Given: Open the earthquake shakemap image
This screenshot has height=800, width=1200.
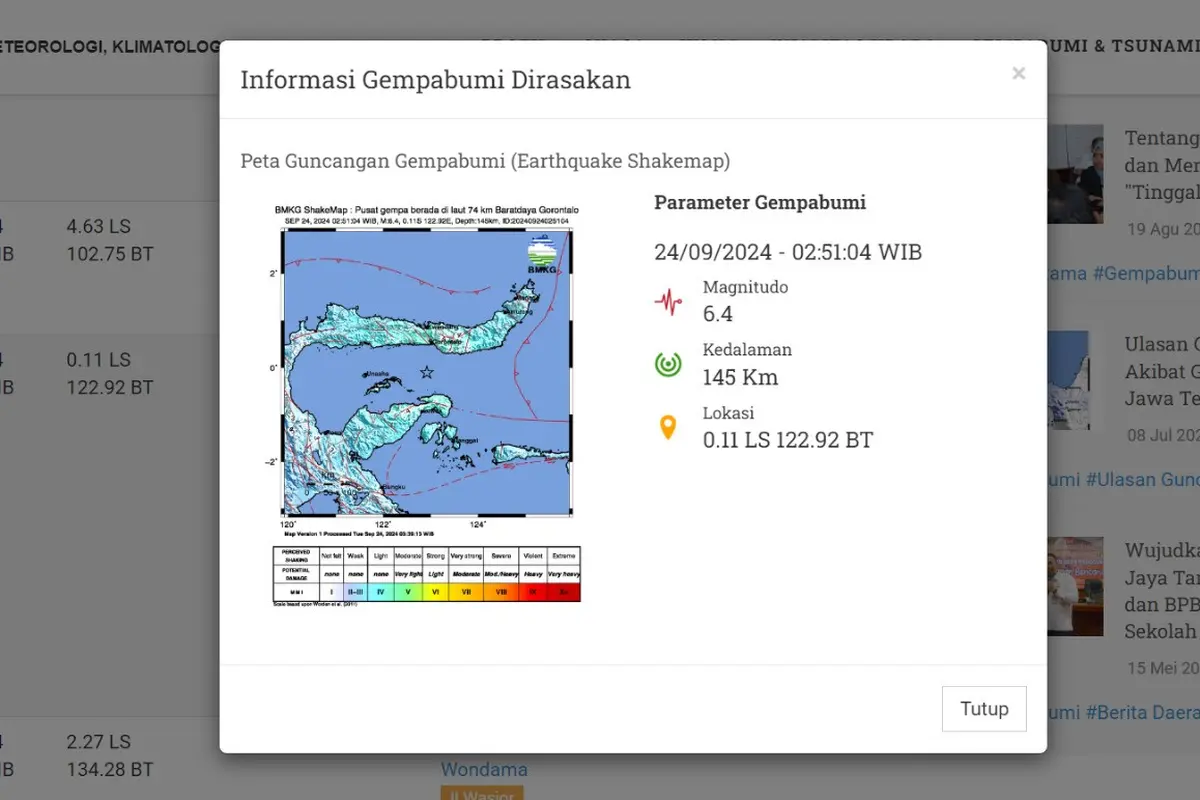Looking at the screenshot, I should point(427,406).
